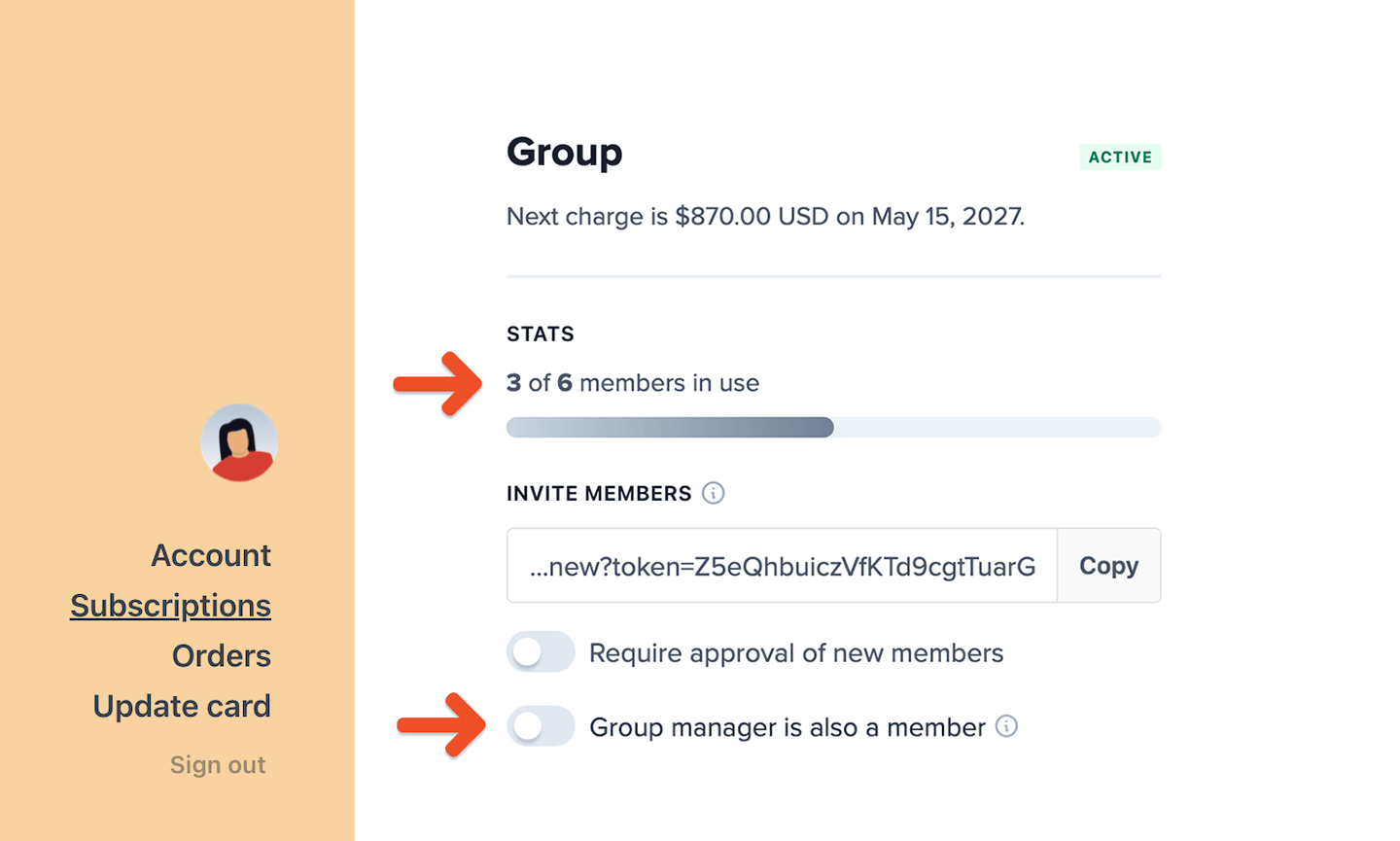Click the info icon after Group manager label
The height and width of the screenshot is (841, 1400).
1006,726
